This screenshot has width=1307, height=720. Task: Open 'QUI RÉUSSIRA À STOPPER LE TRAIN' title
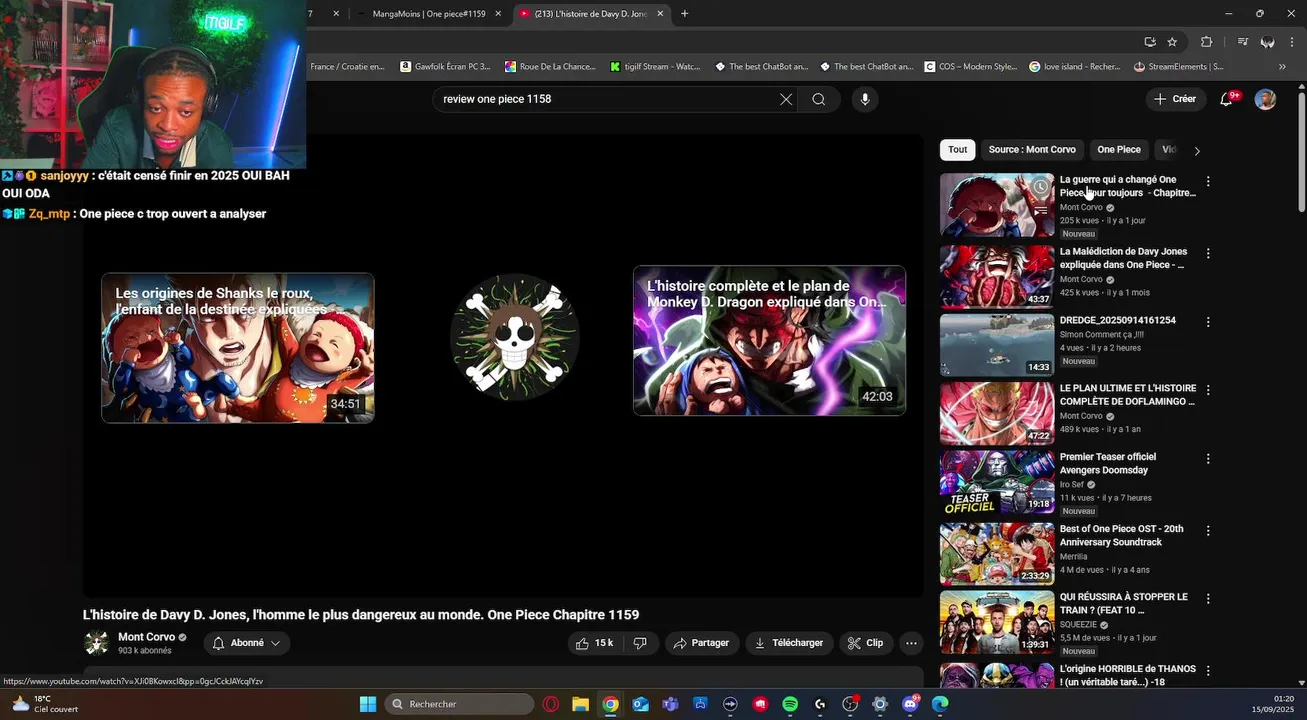click(1124, 603)
